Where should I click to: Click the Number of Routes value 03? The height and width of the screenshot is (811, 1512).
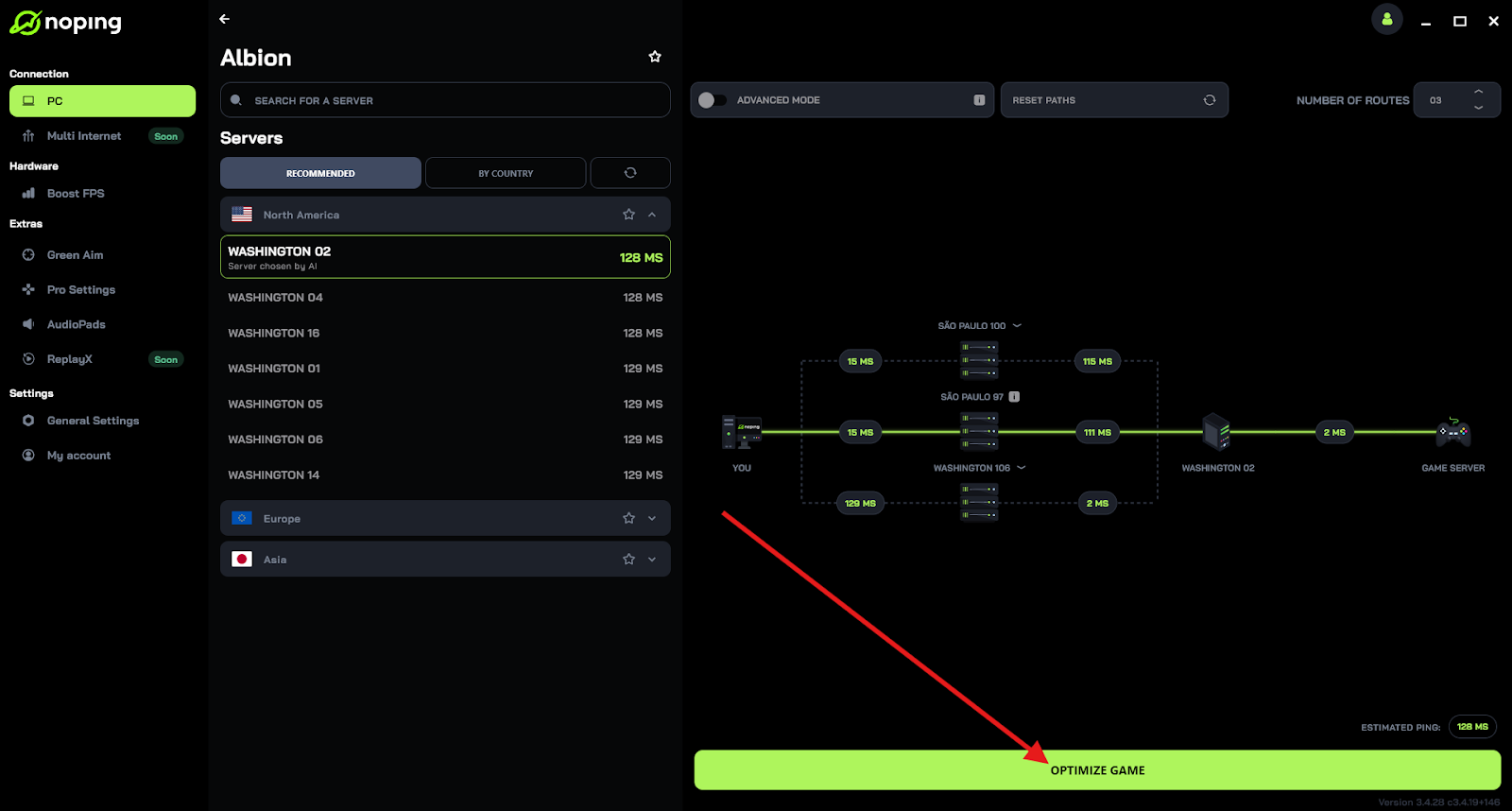[1435, 100]
